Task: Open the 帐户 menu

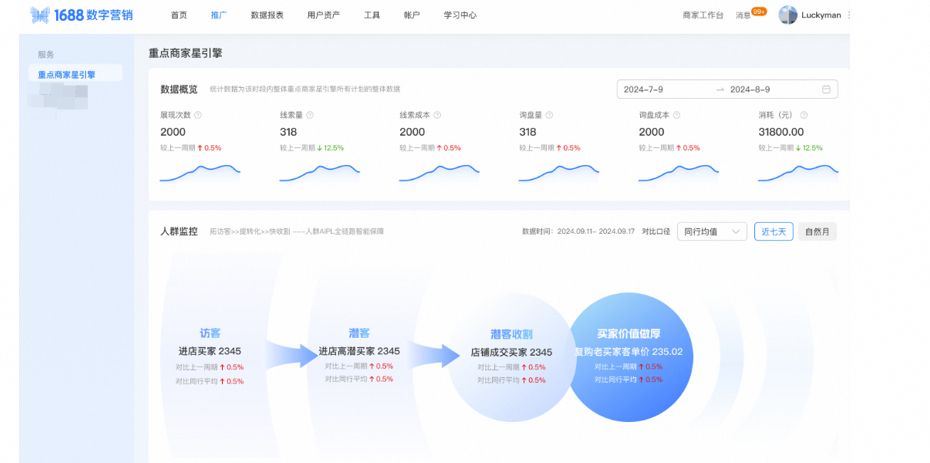Action: point(412,15)
